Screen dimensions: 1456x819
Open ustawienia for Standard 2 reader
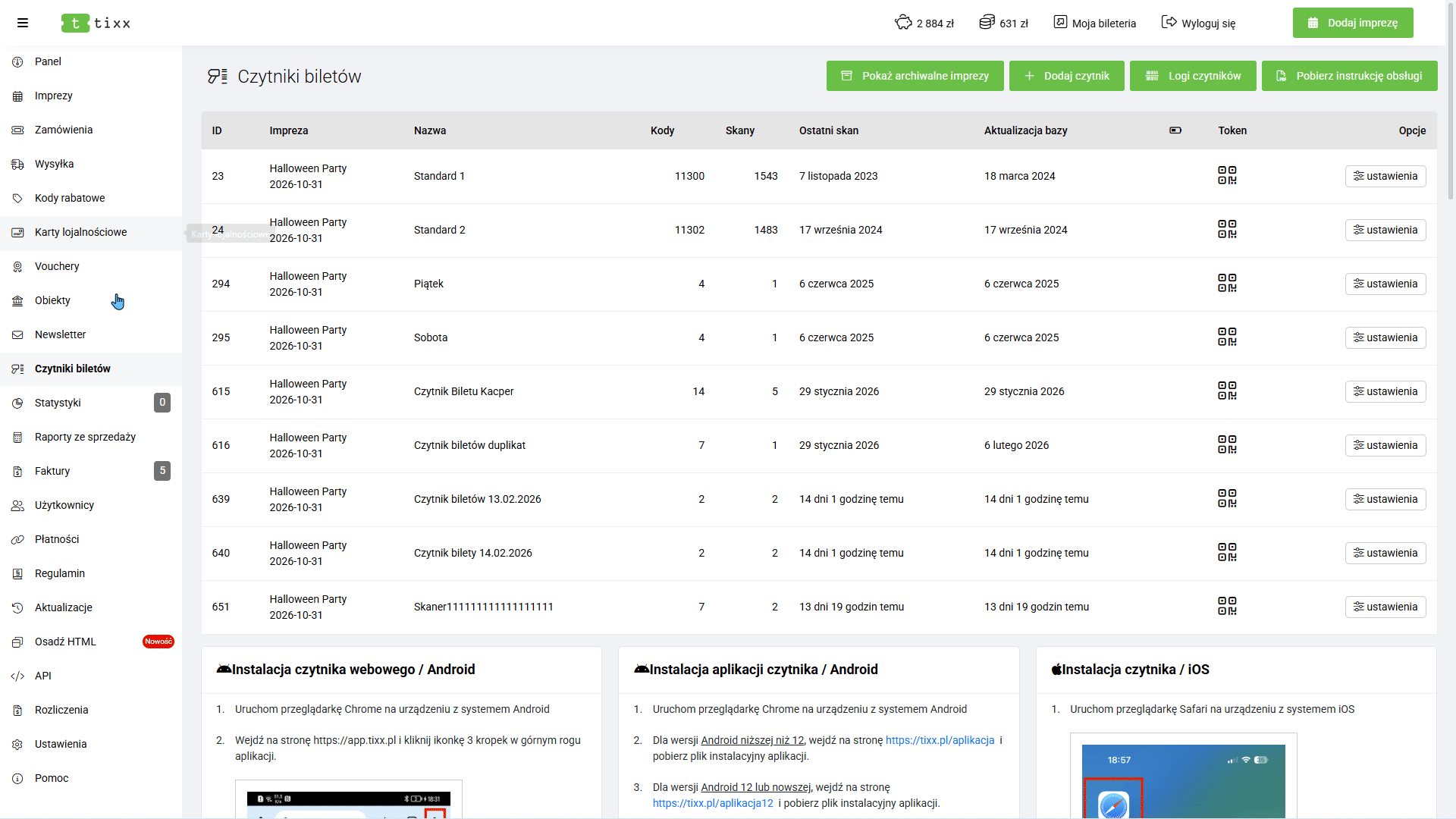click(1385, 230)
